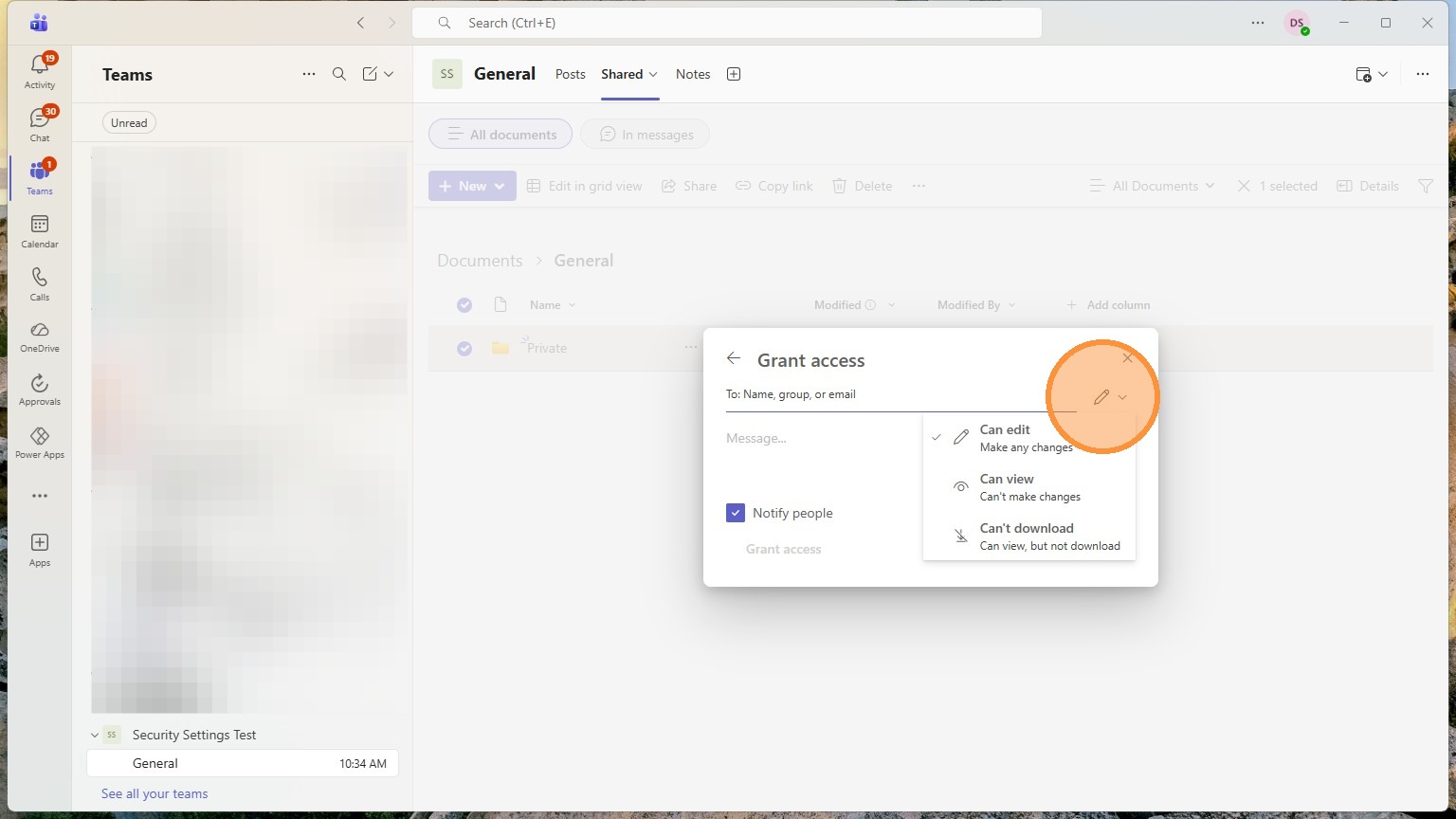Open the Name column sort menu

pyautogui.click(x=553, y=304)
